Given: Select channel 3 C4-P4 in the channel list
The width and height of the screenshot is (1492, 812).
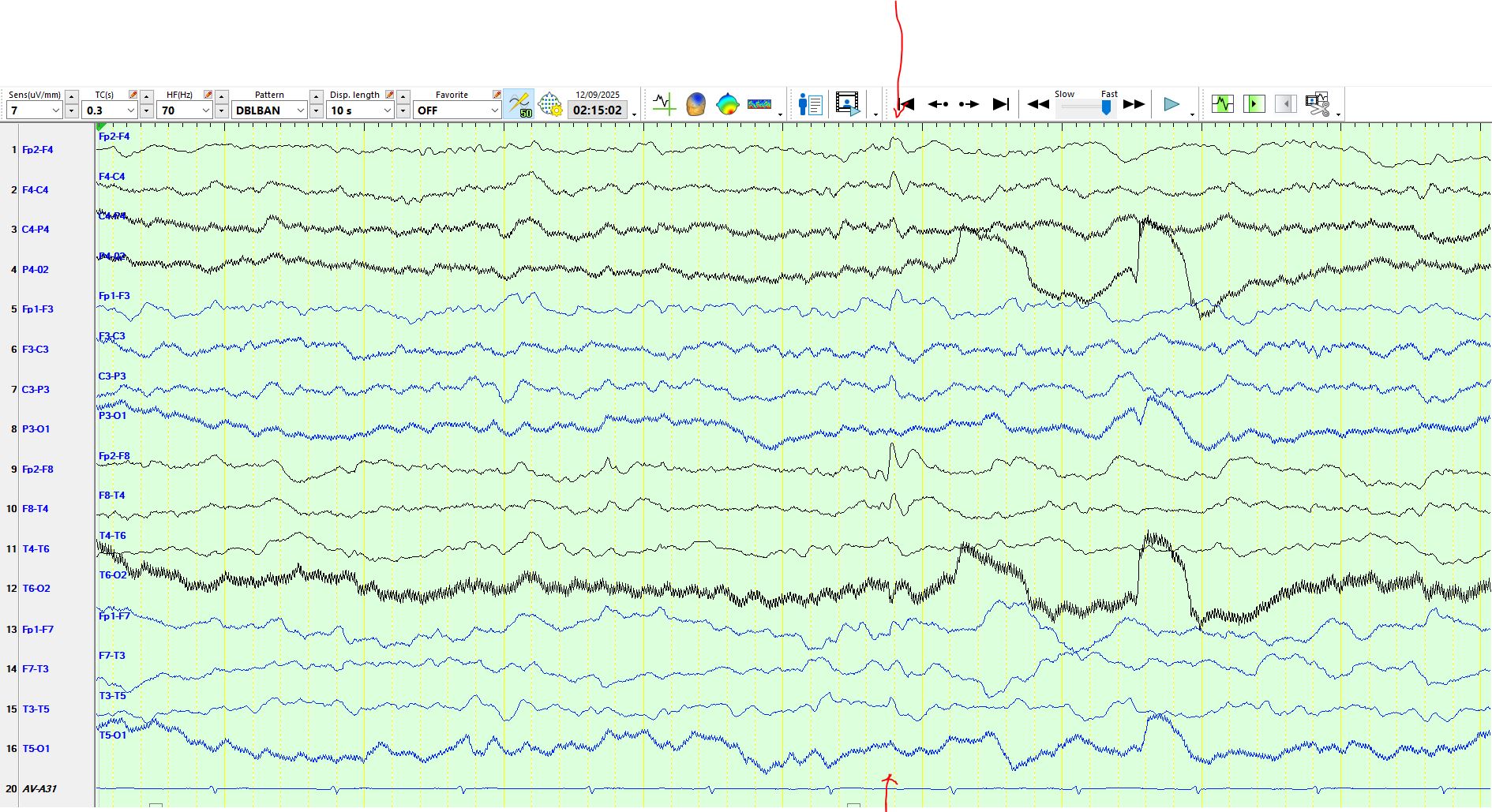Looking at the screenshot, I should (36, 230).
